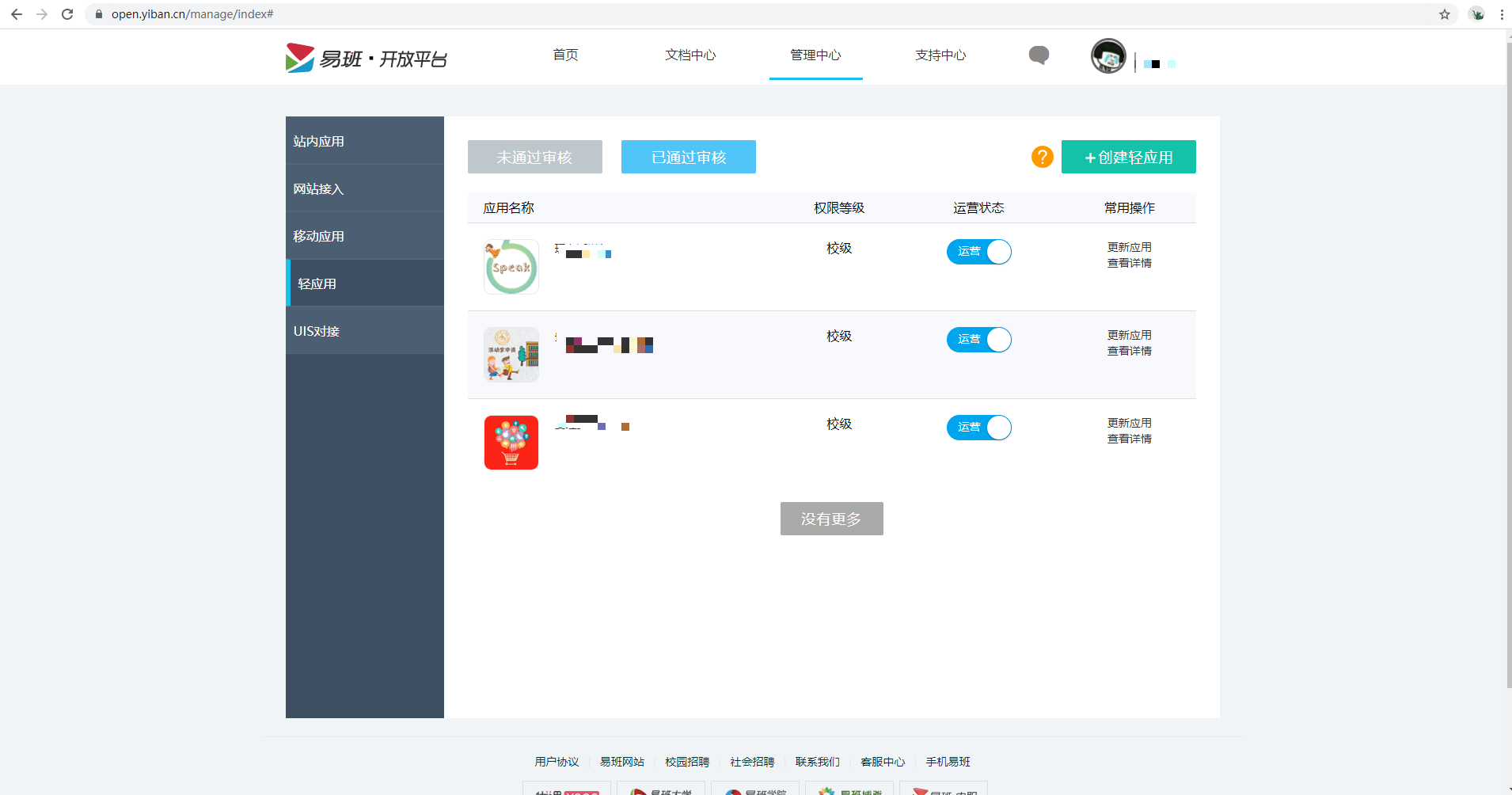Click the 易班·开放平台 logo
This screenshot has width=1512, height=795.
coord(366,57)
